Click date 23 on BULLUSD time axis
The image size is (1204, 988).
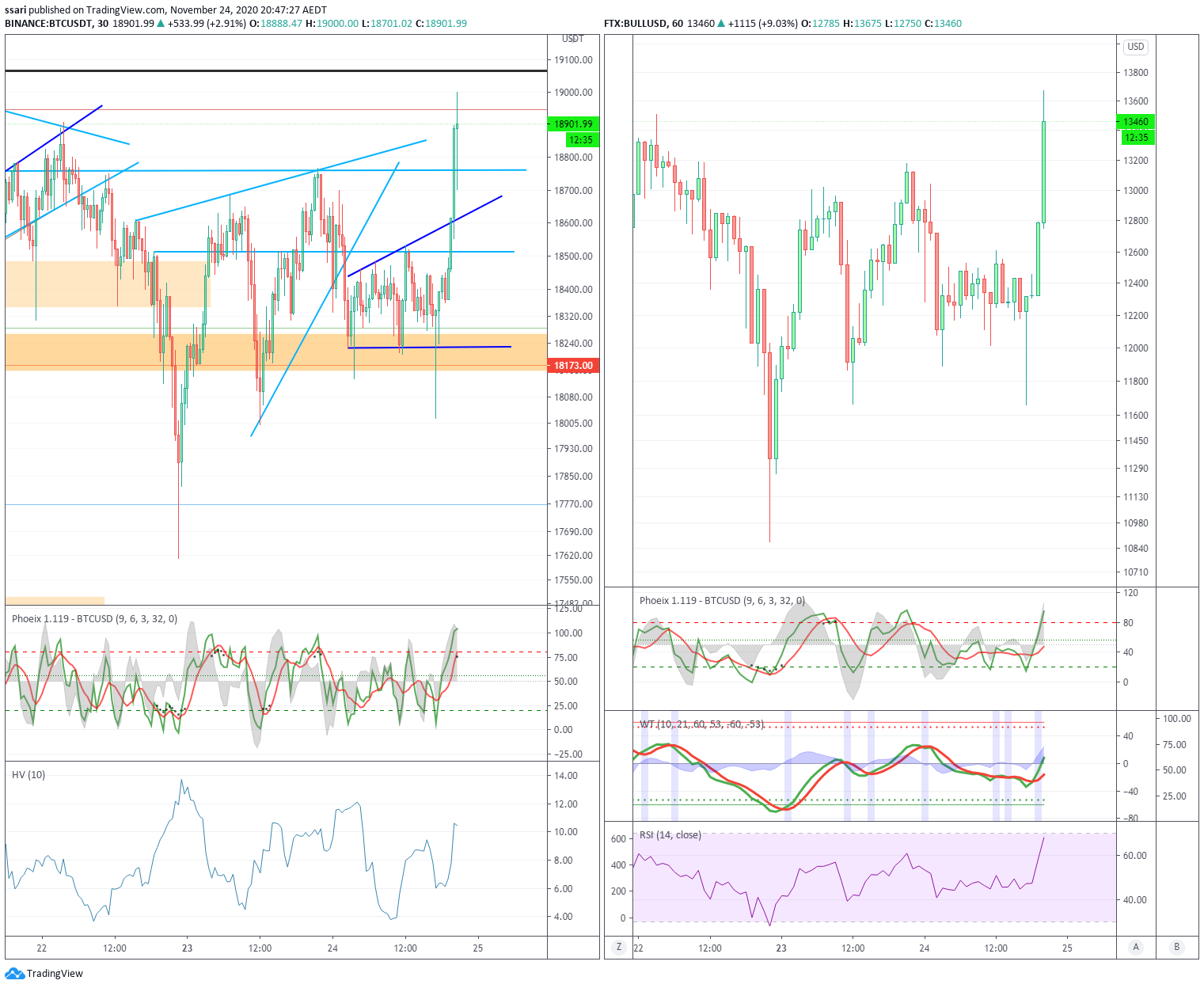(781, 948)
